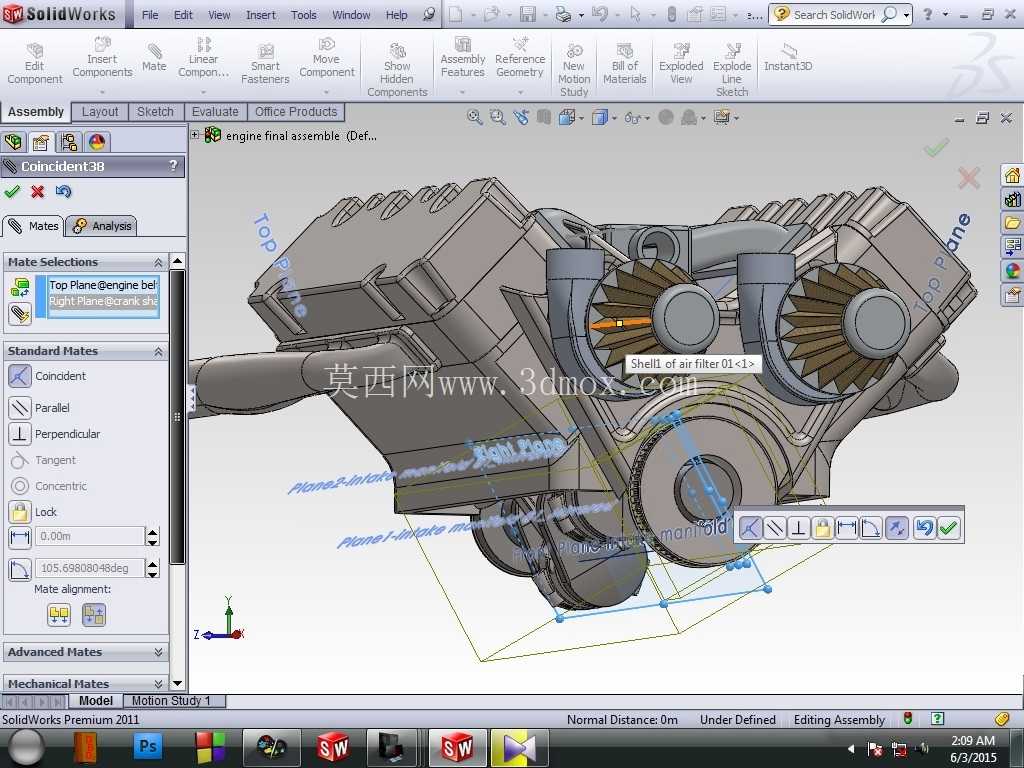Switch to Motion Study 1 tab
Viewport: 1024px width, 768px height.
[x=171, y=701]
